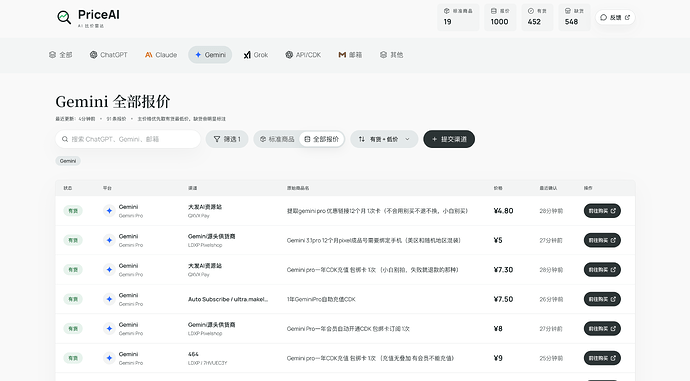
Task: Click the Gmail M icon on 邮箱 tab
Action: click(342, 55)
